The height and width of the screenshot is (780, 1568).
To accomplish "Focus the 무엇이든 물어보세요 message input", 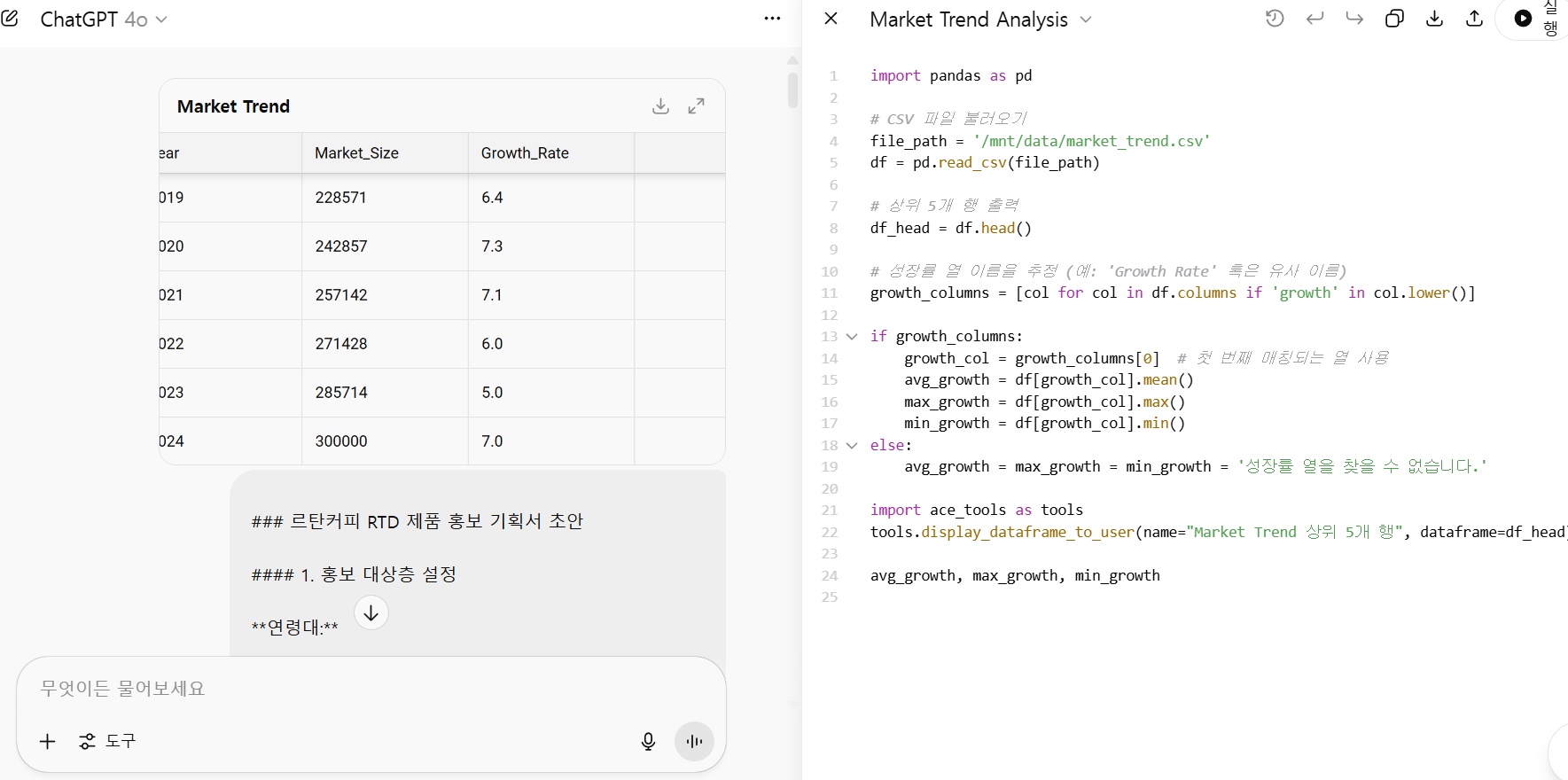I will pos(371,689).
